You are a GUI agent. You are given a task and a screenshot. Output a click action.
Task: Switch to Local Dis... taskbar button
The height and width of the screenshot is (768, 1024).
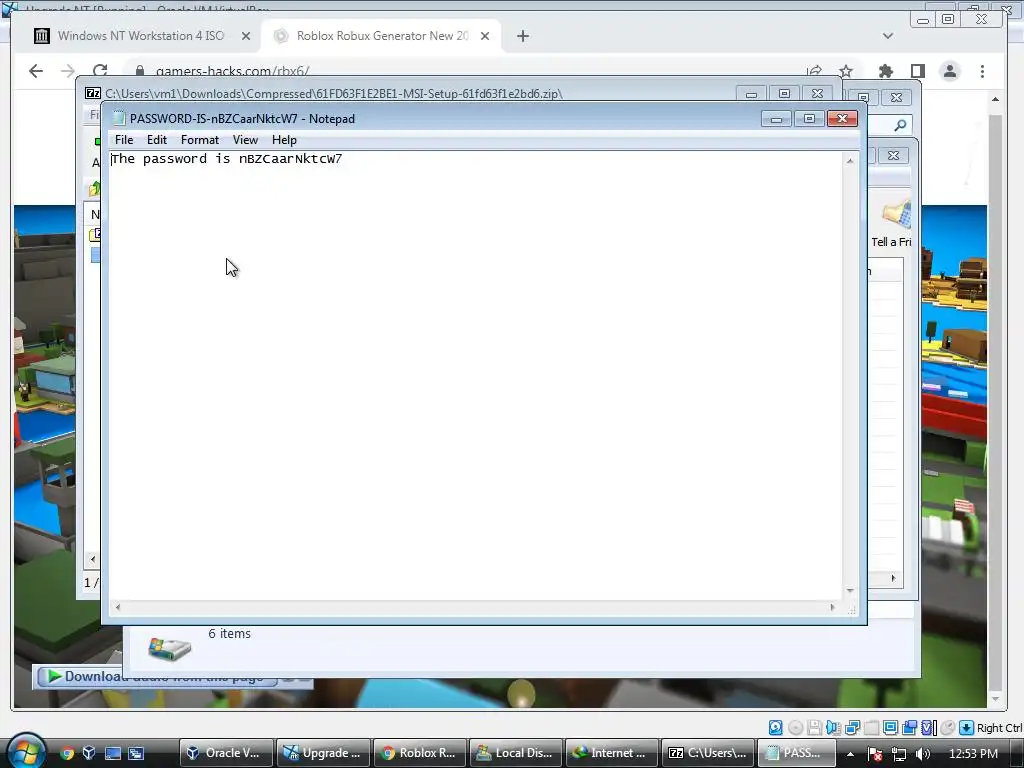(515, 753)
